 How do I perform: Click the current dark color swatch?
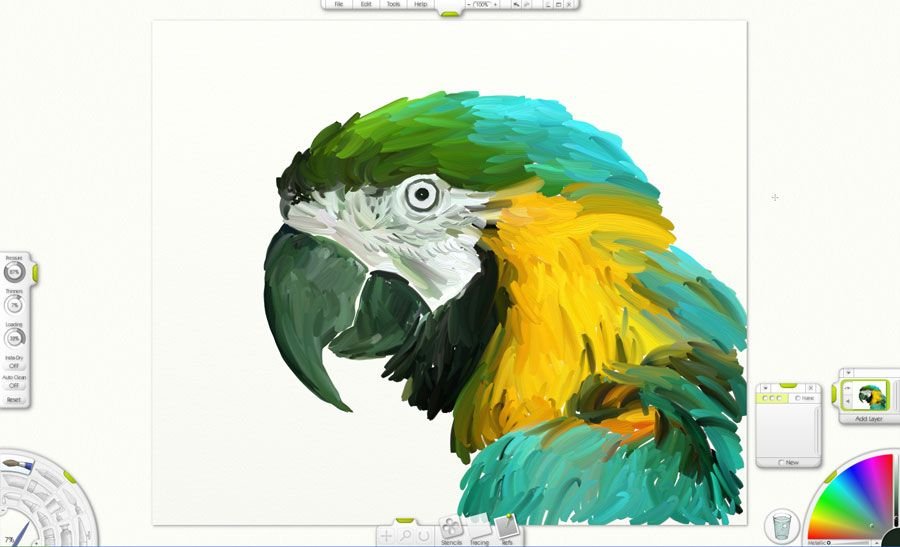[x=893, y=538]
